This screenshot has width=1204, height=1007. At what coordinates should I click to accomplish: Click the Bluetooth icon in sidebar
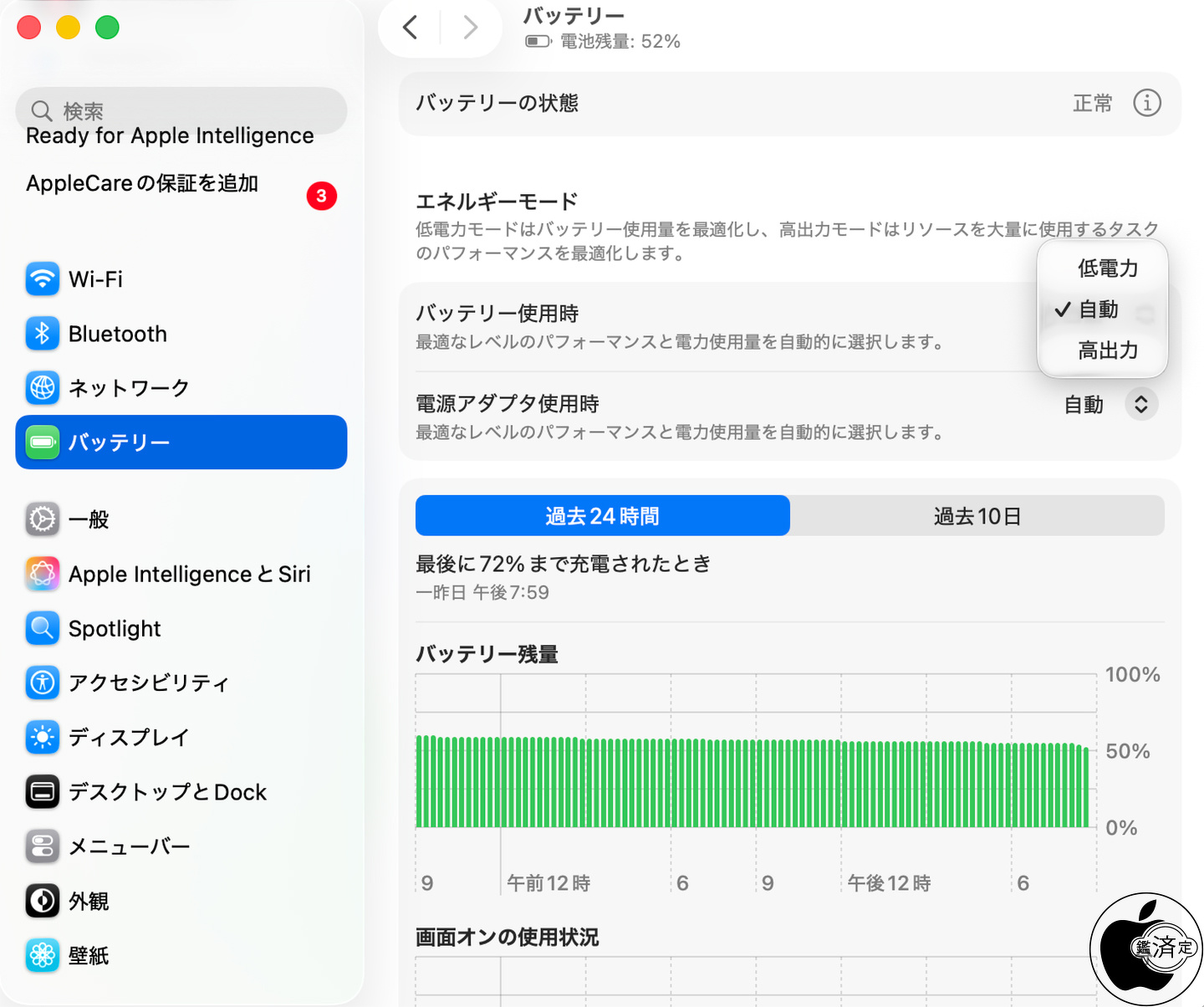click(43, 334)
